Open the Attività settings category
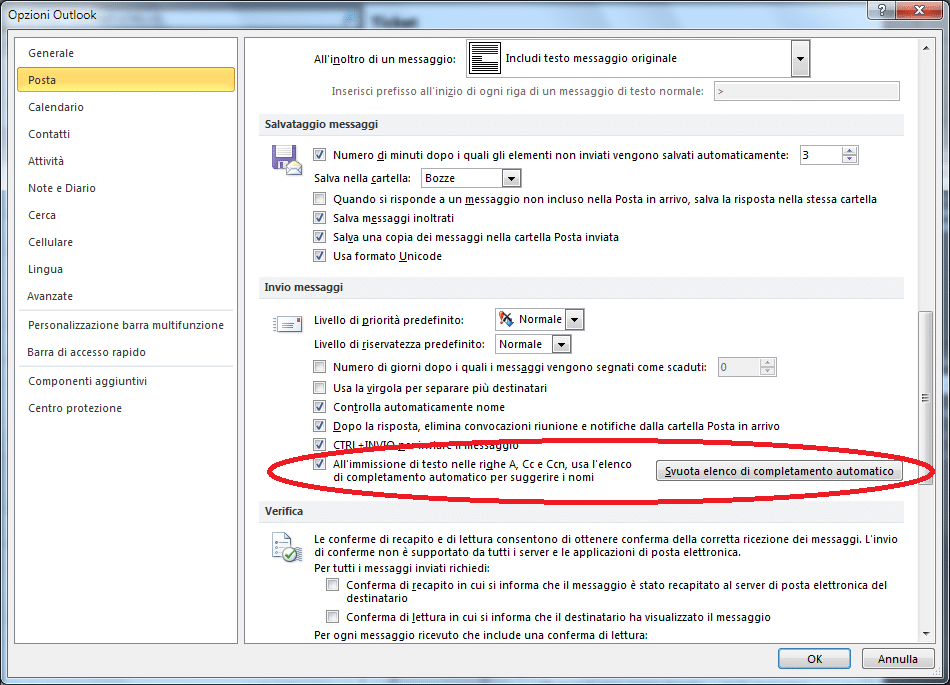The height and width of the screenshot is (685, 950). (x=126, y=161)
